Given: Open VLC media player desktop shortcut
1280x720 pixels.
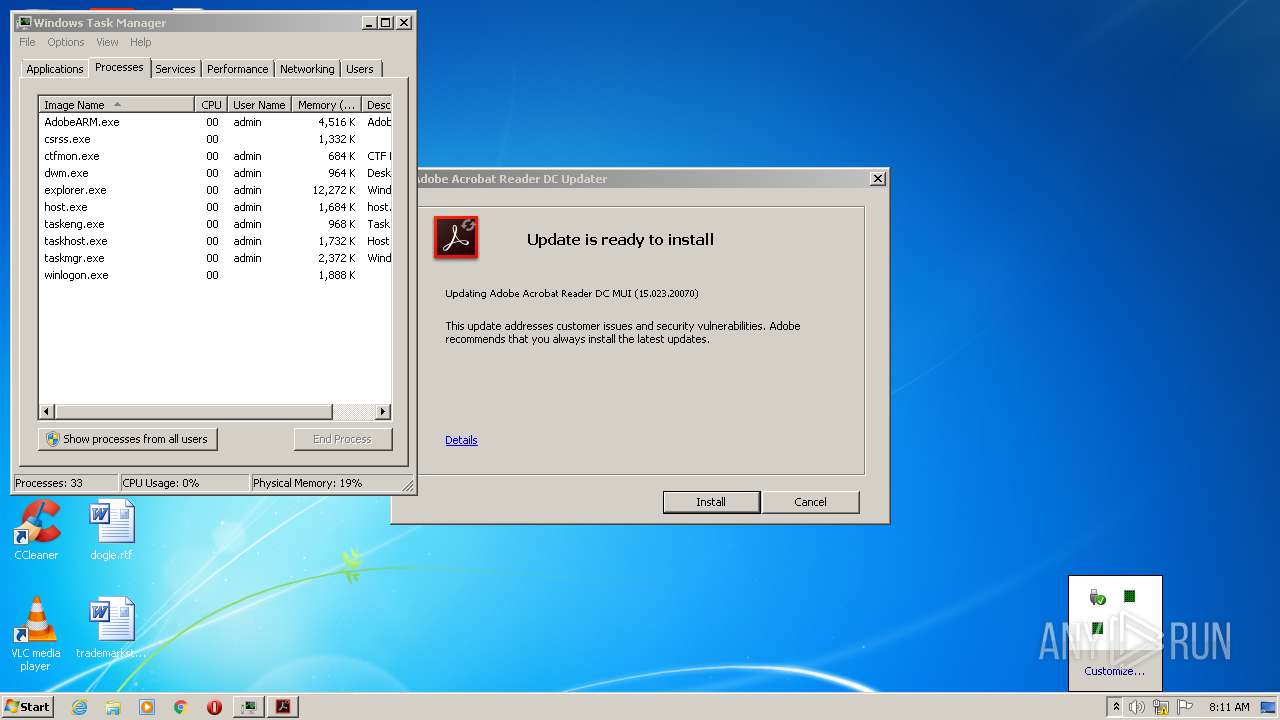Looking at the screenshot, I should (x=36, y=634).
